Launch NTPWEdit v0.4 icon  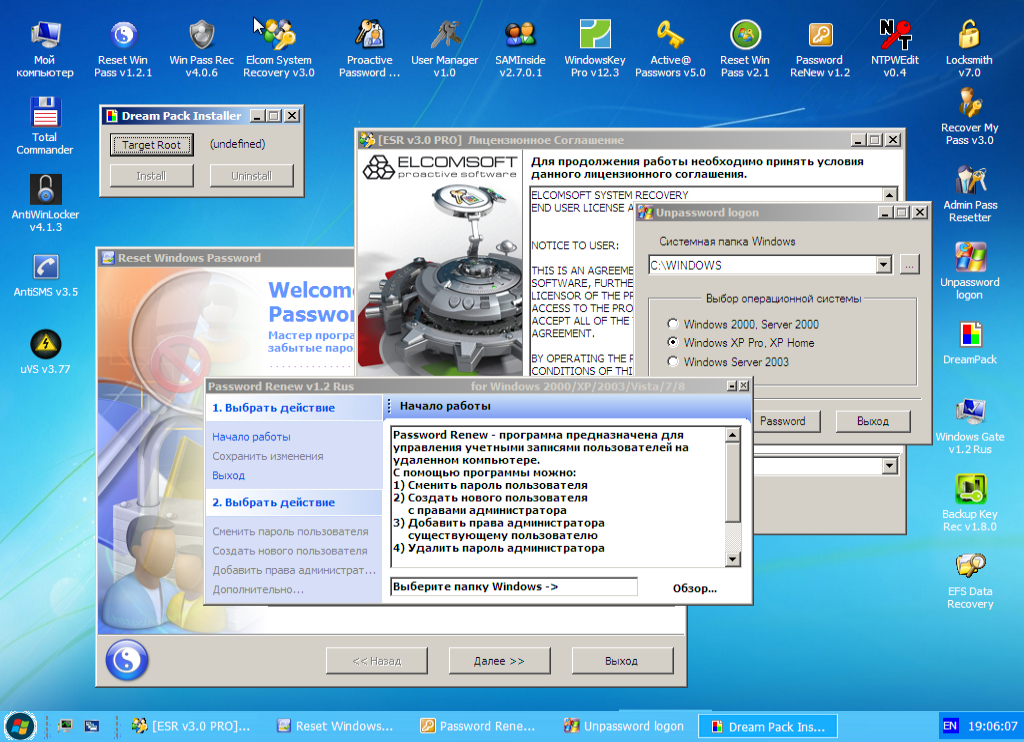click(895, 49)
